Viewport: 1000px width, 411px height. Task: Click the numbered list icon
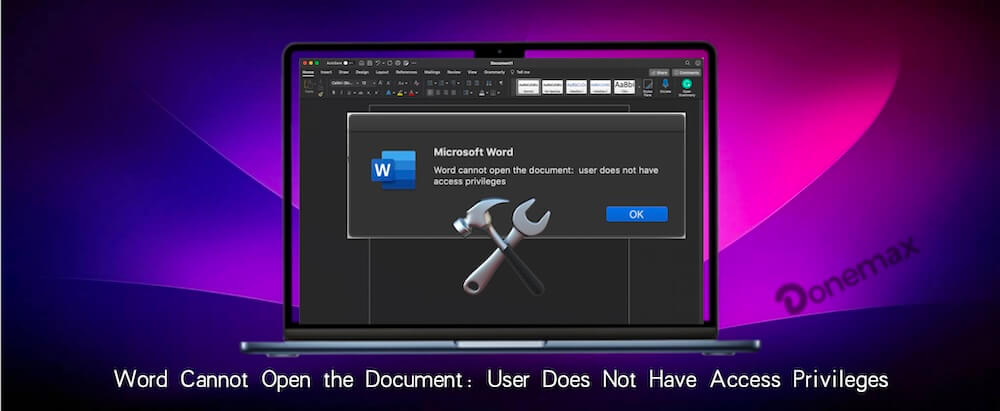pos(441,83)
